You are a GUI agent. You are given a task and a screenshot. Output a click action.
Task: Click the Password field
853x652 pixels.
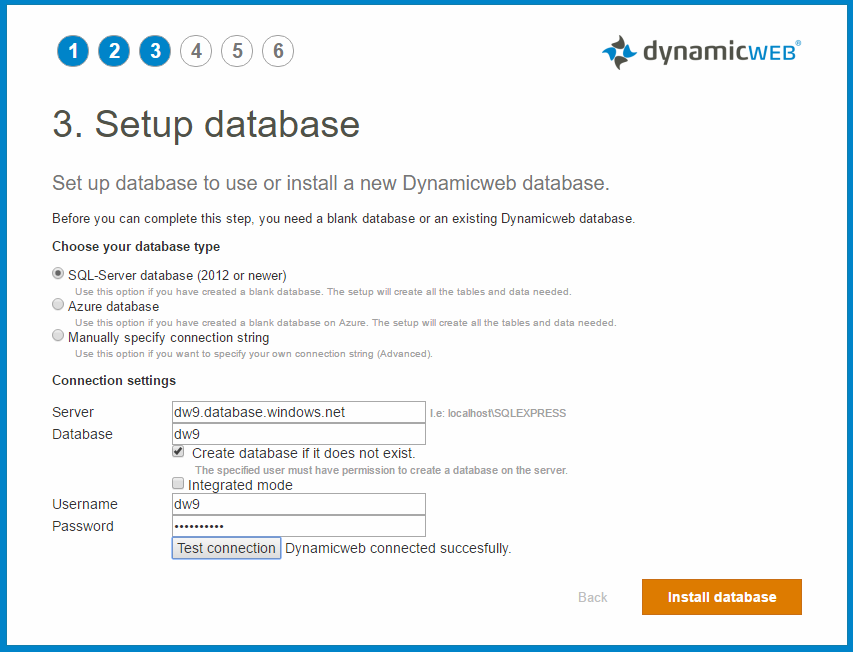[x=299, y=526]
